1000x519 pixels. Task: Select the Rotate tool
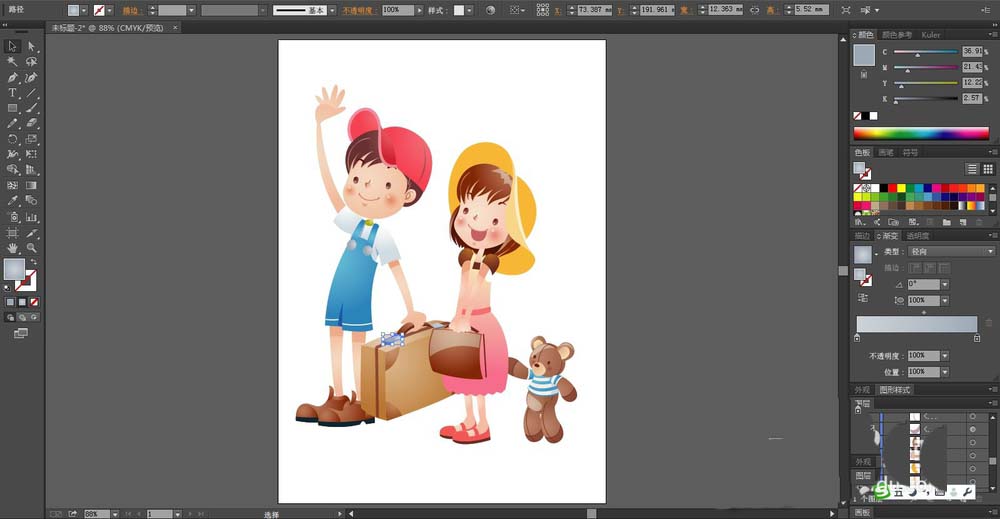click(x=12, y=138)
